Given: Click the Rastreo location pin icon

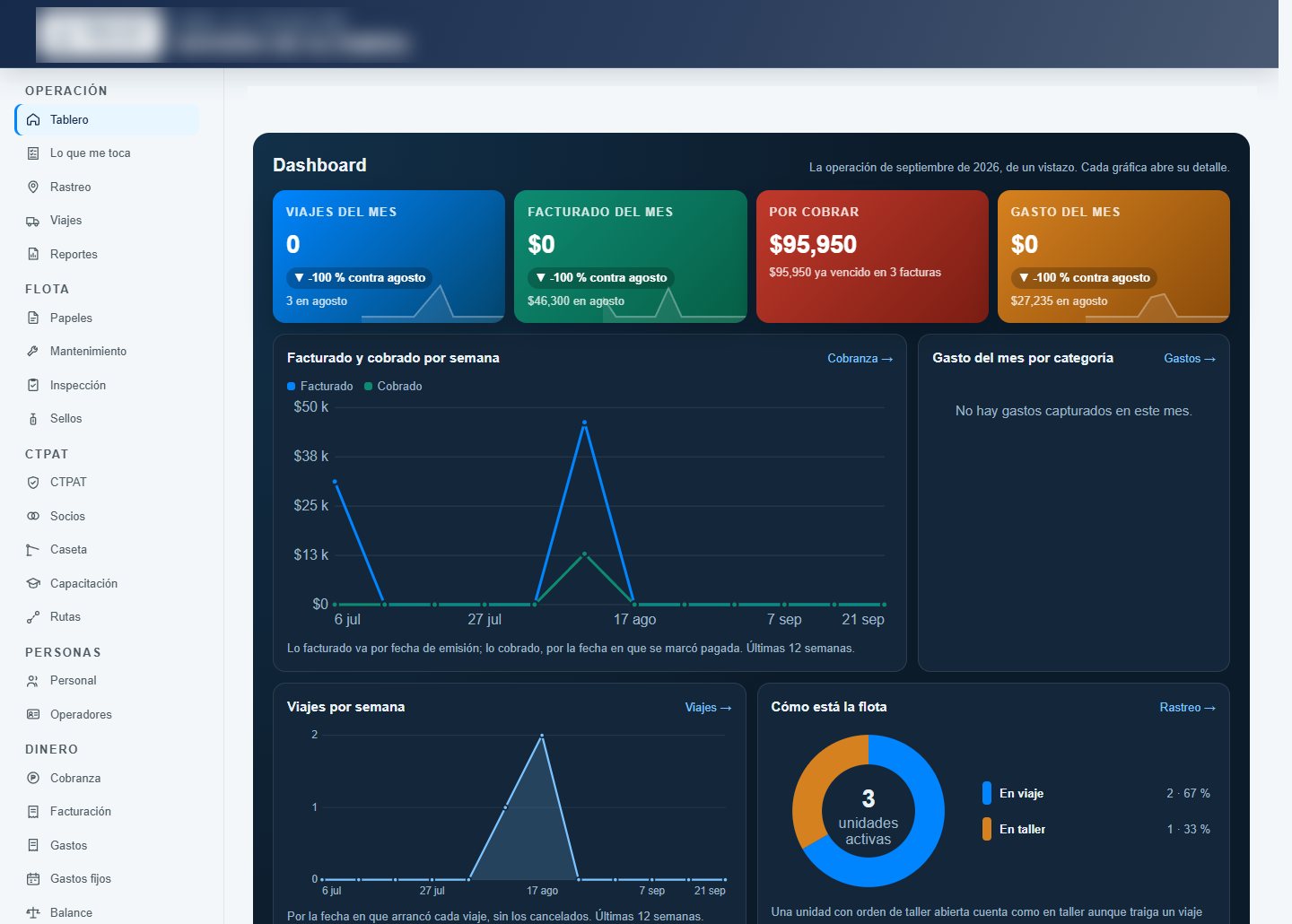Looking at the screenshot, I should tap(33, 187).
